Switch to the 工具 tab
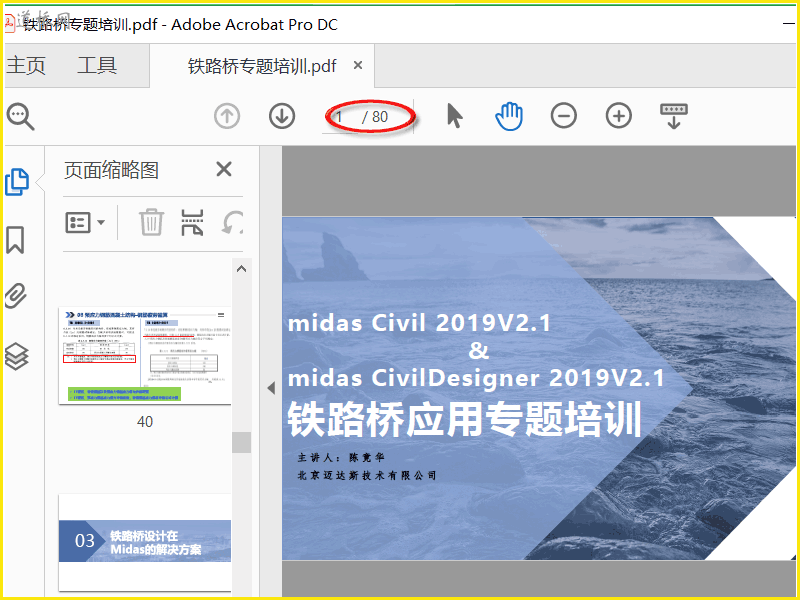800x600 pixels. pos(97,65)
